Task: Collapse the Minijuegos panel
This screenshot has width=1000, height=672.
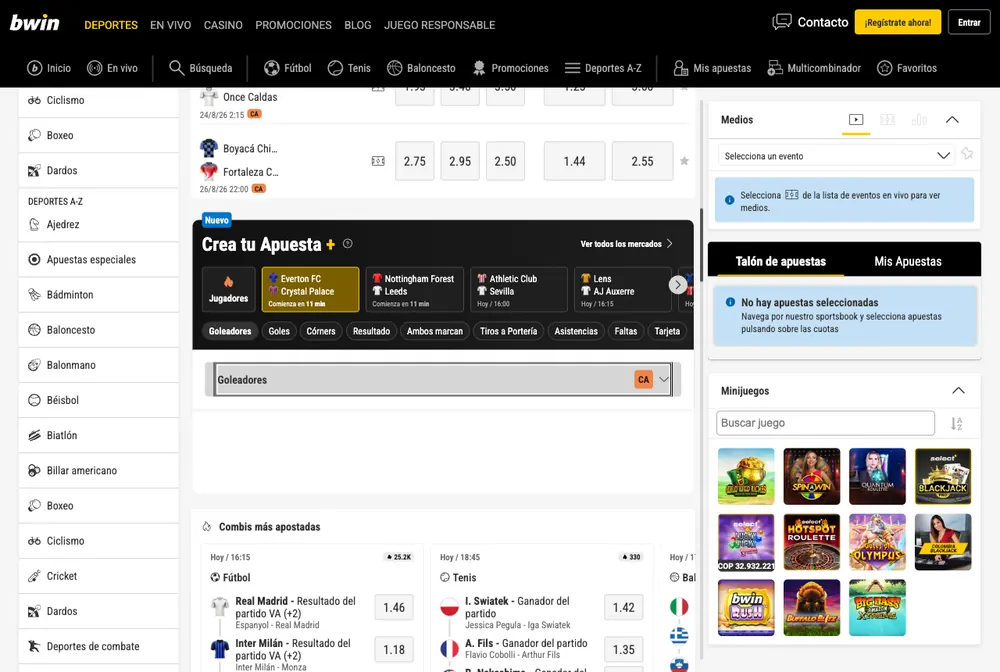Action: pyautogui.click(x=958, y=391)
